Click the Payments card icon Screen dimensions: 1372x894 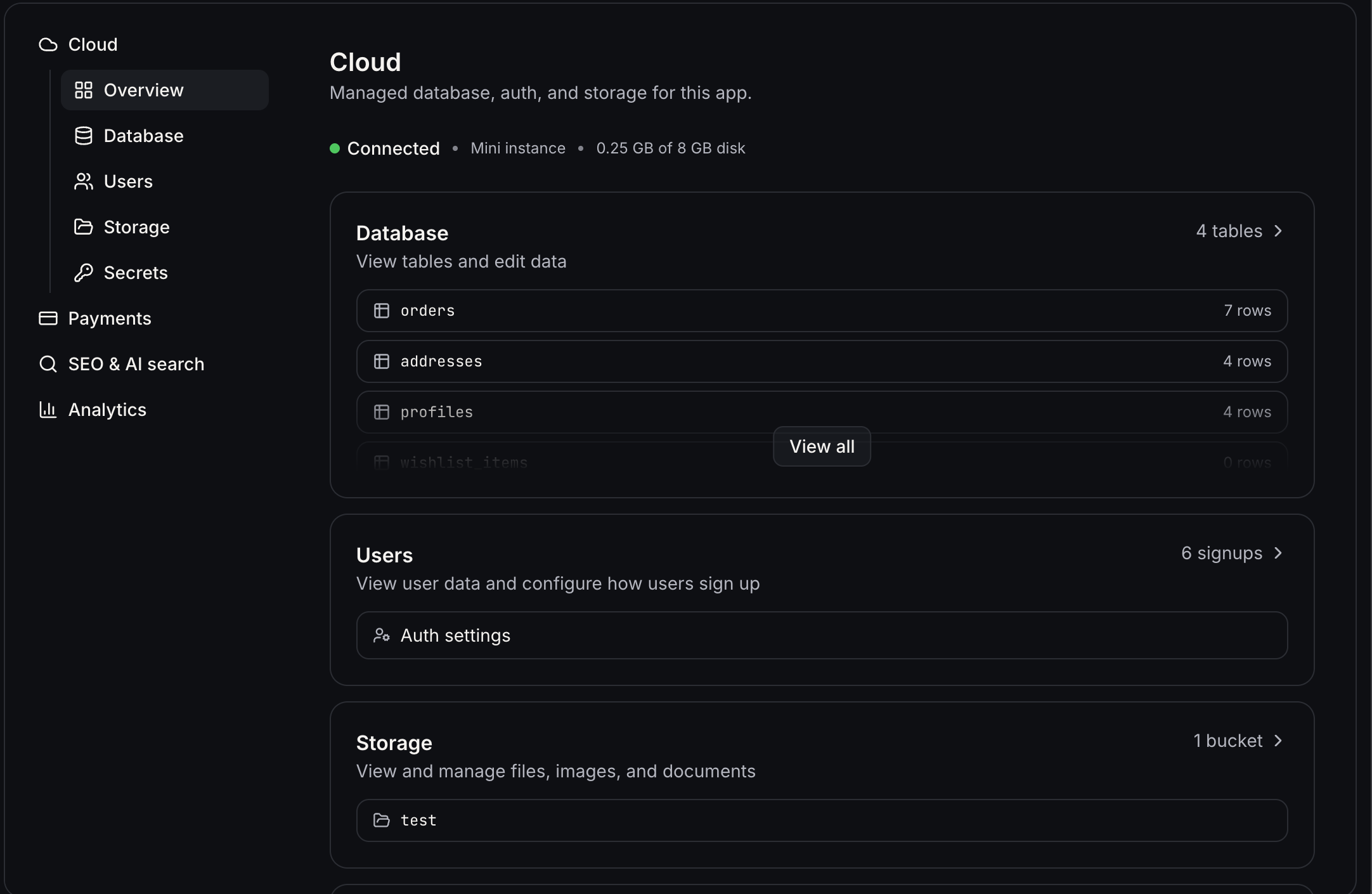48,318
